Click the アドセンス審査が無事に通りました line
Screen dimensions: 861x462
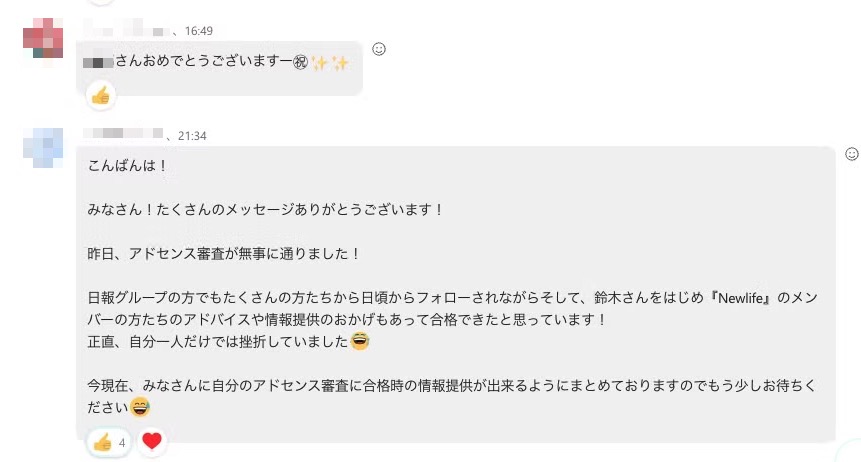pyautogui.click(x=223, y=254)
